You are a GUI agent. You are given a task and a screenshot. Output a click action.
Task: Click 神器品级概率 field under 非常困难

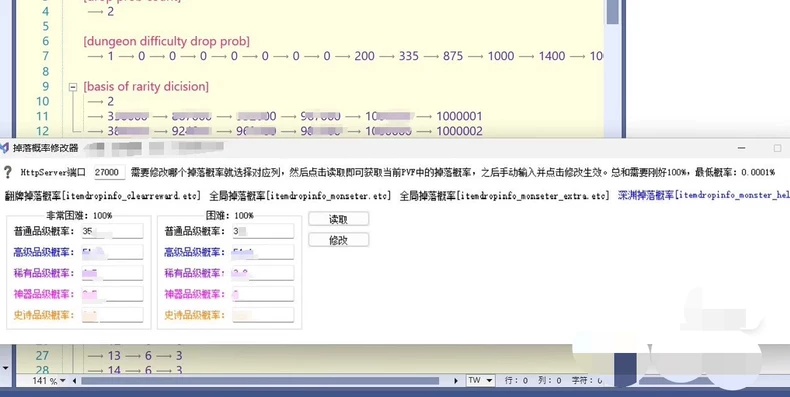pyautogui.click(x=112, y=294)
